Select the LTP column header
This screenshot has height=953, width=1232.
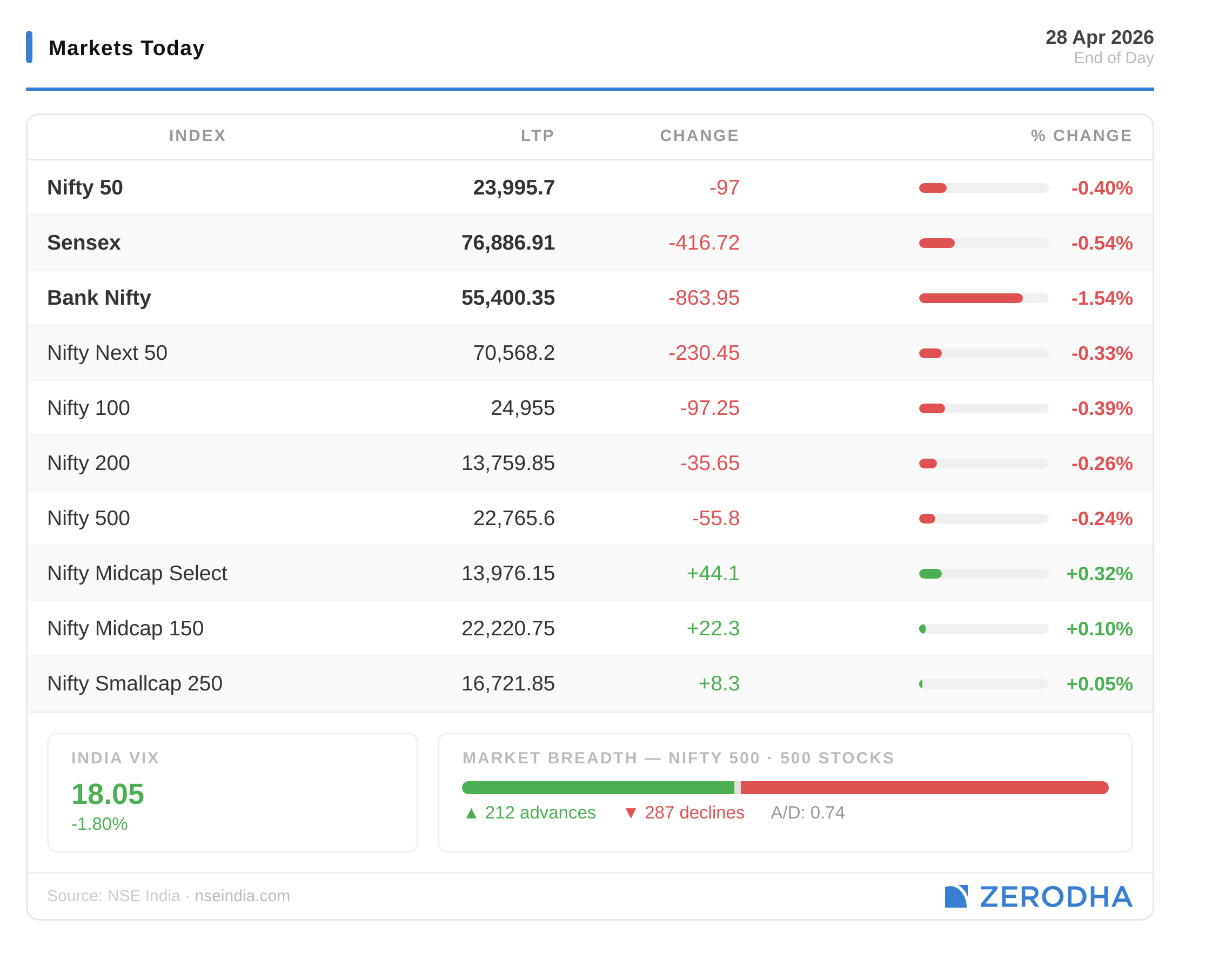pos(537,136)
